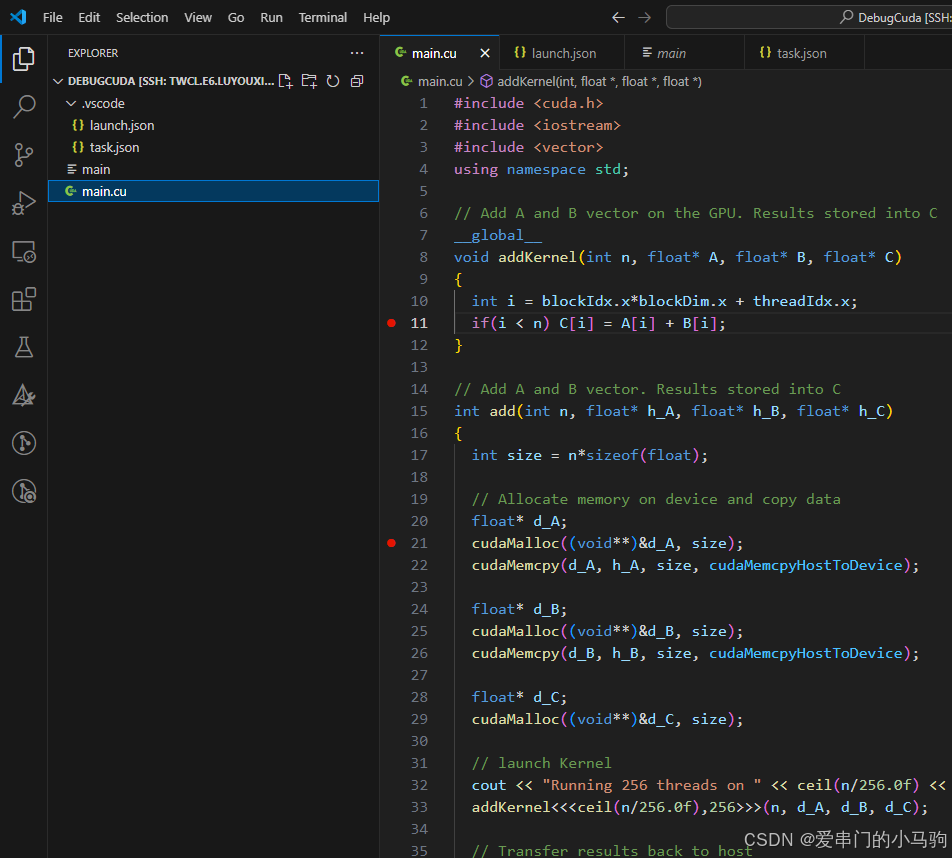
Task: Open the Search view in activity bar
Action: tap(24, 107)
